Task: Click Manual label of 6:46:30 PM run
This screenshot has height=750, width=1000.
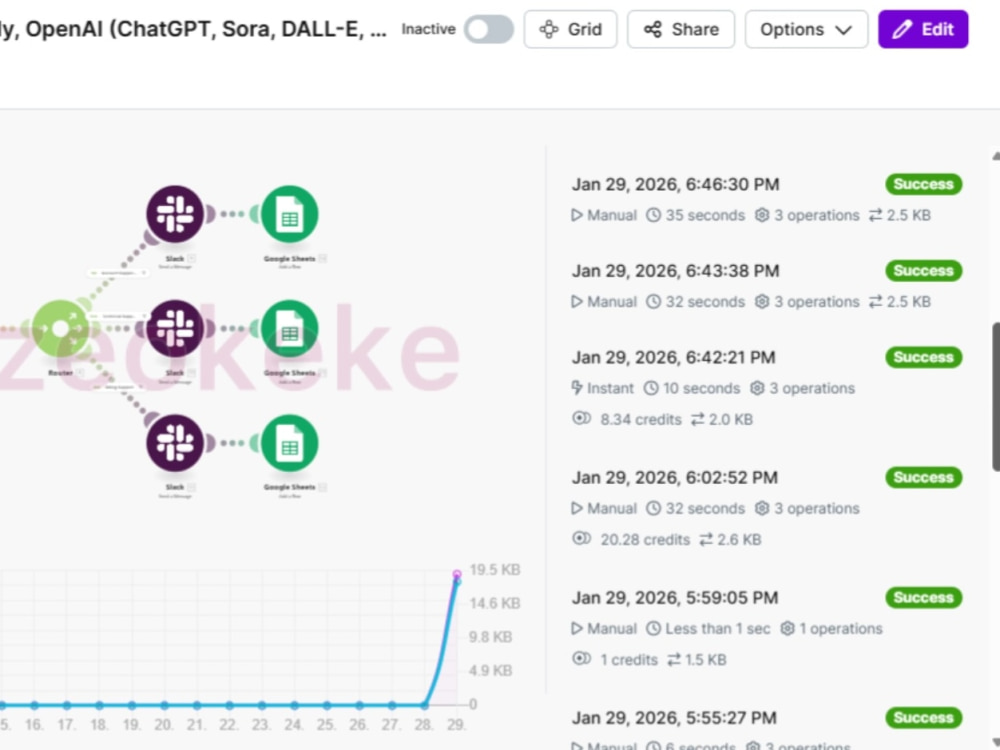Action: click(612, 216)
